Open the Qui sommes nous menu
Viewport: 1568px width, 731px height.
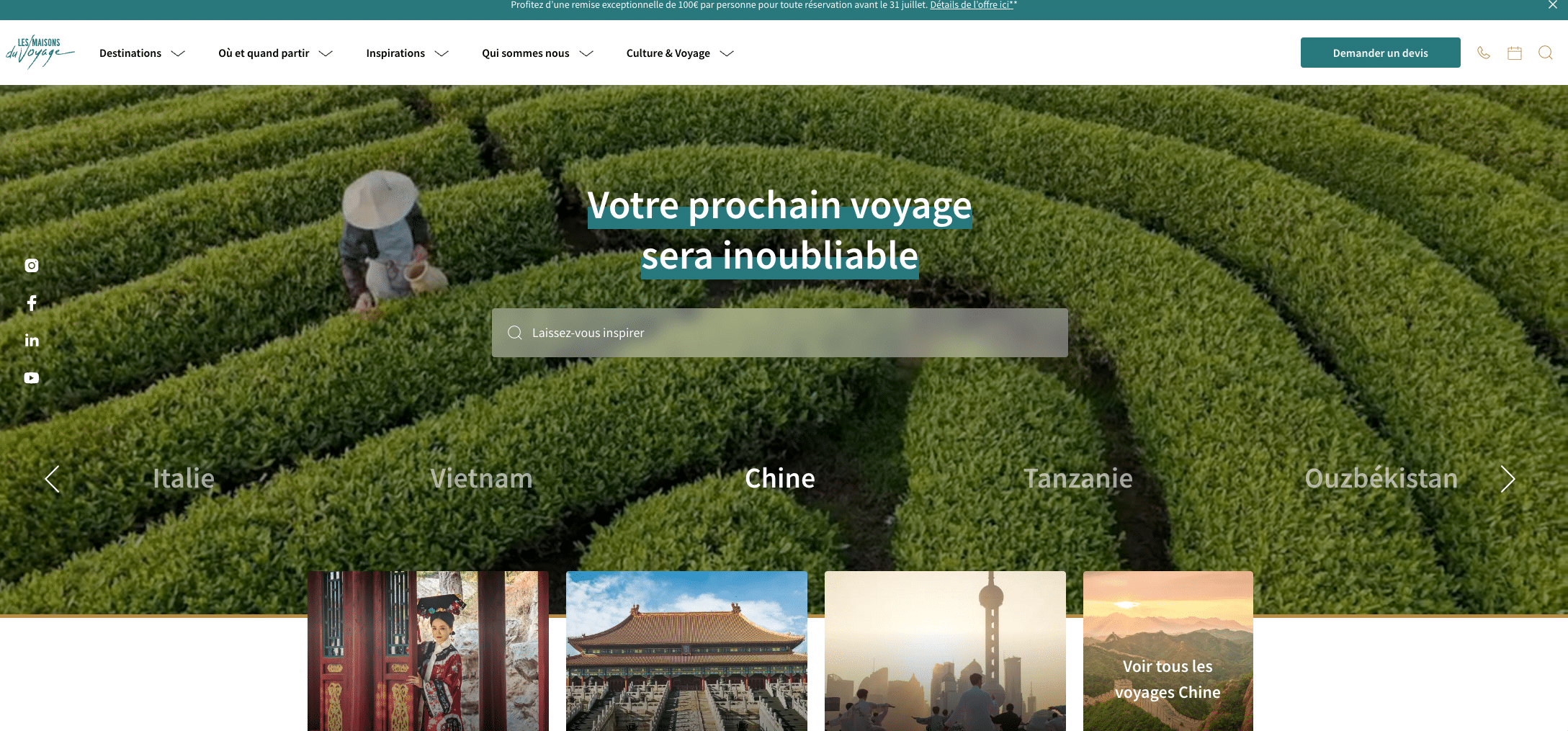537,53
